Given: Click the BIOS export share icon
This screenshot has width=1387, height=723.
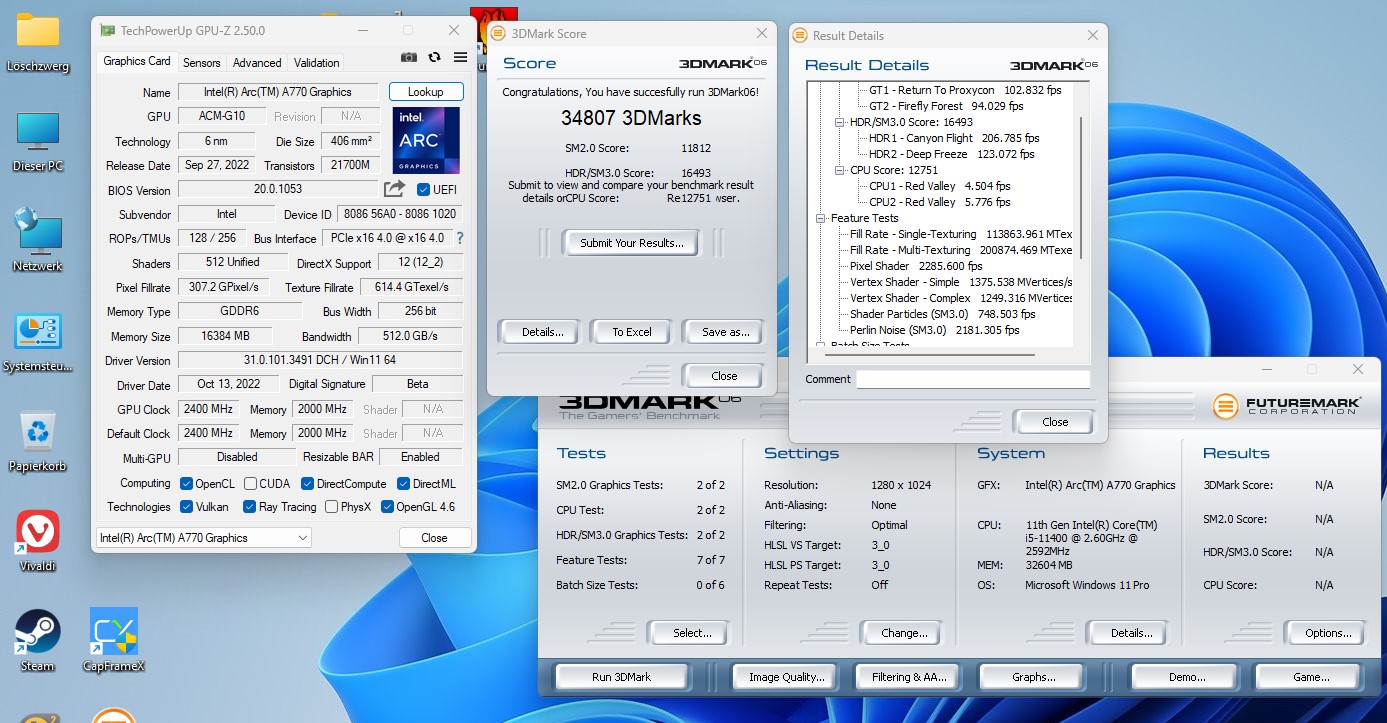Looking at the screenshot, I should (395, 189).
